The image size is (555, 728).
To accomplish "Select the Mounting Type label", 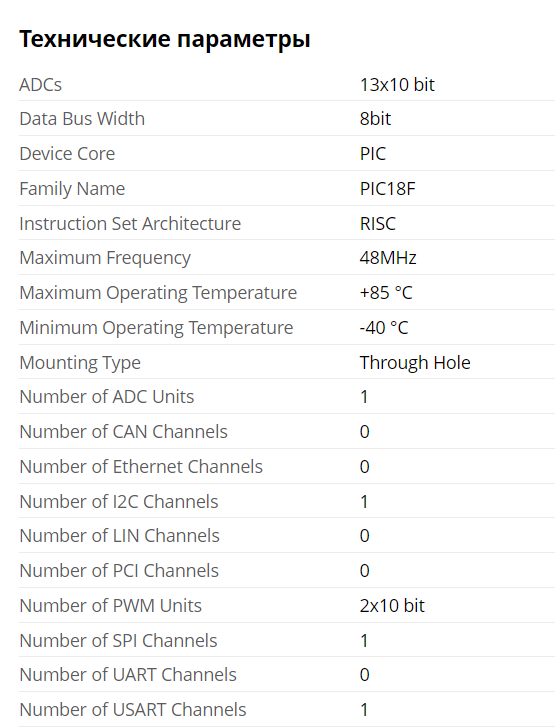I will tap(80, 363).
